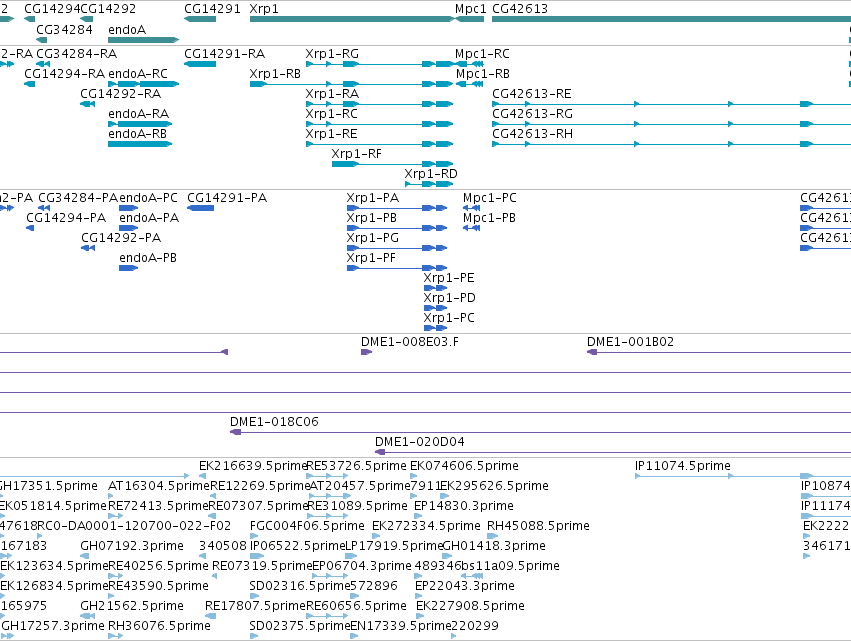Select the CG34284 gene label in top track
Viewport: 851px width, 641px height.
(64, 30)
